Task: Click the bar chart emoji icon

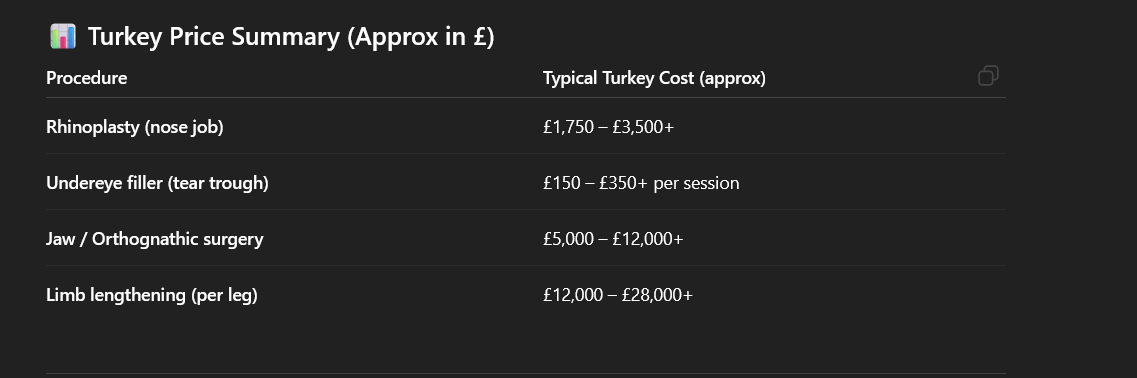Action: coord(63,36)
